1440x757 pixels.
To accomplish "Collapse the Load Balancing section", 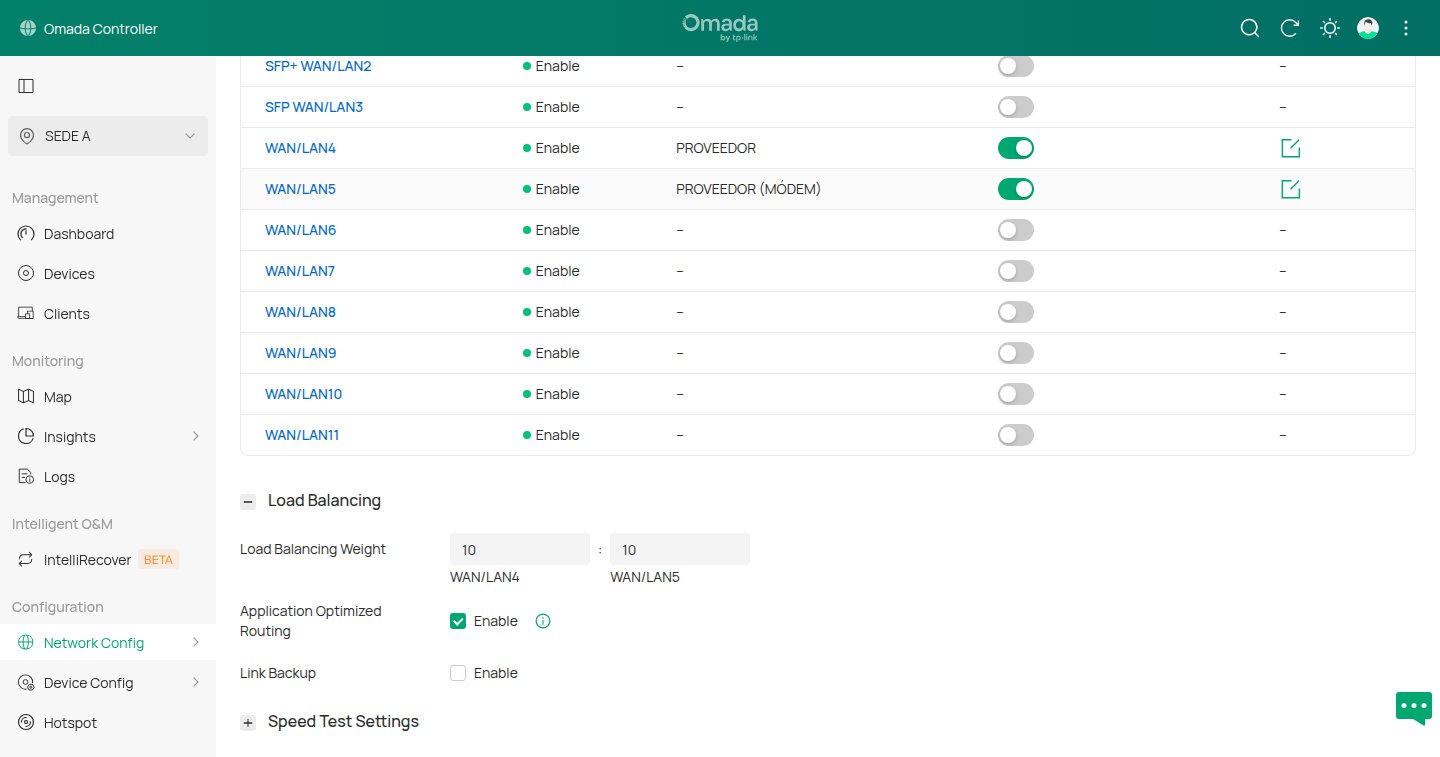I will click(248, 501).
